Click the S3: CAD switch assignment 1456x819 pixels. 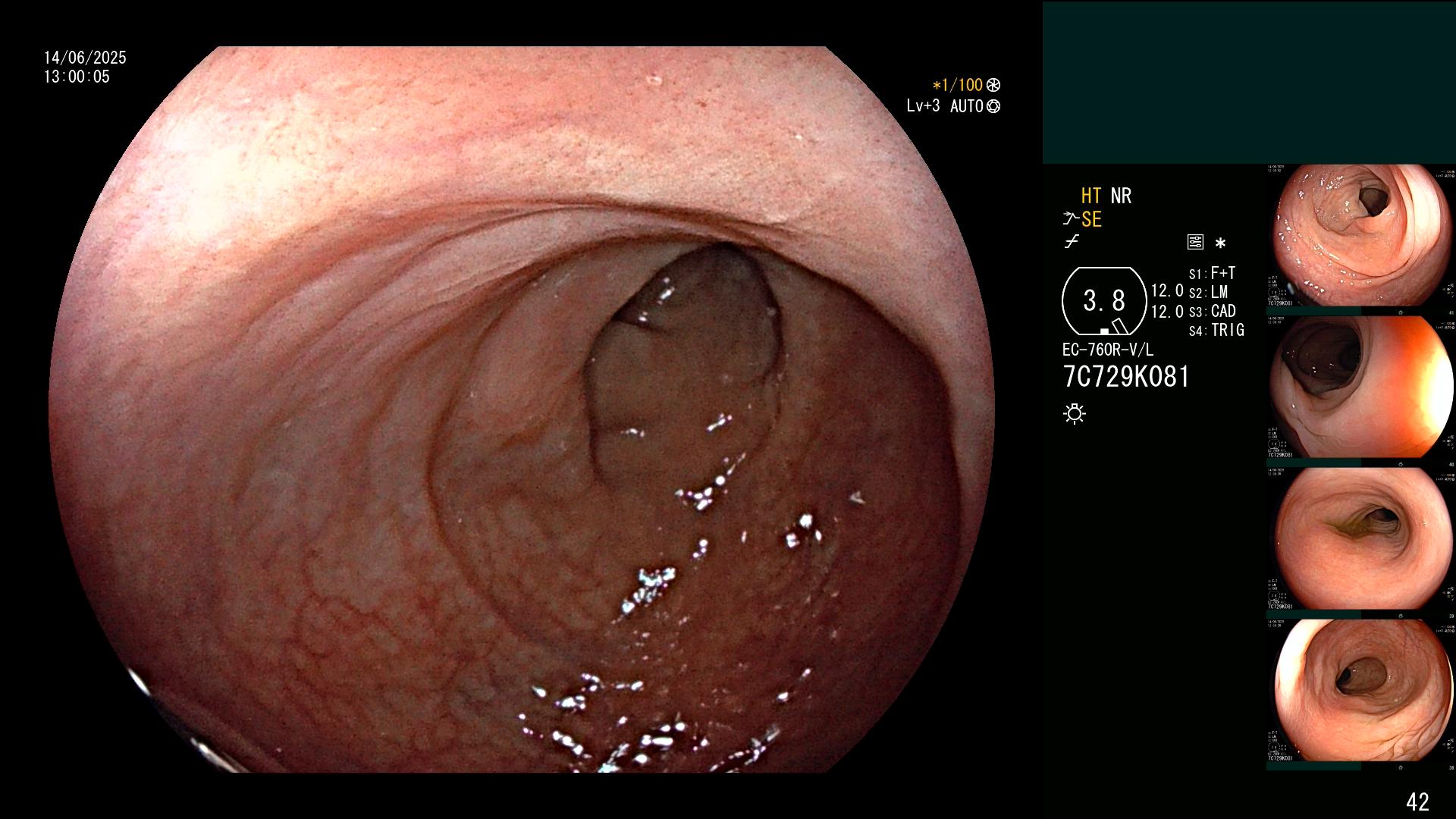click(1213, 311)
